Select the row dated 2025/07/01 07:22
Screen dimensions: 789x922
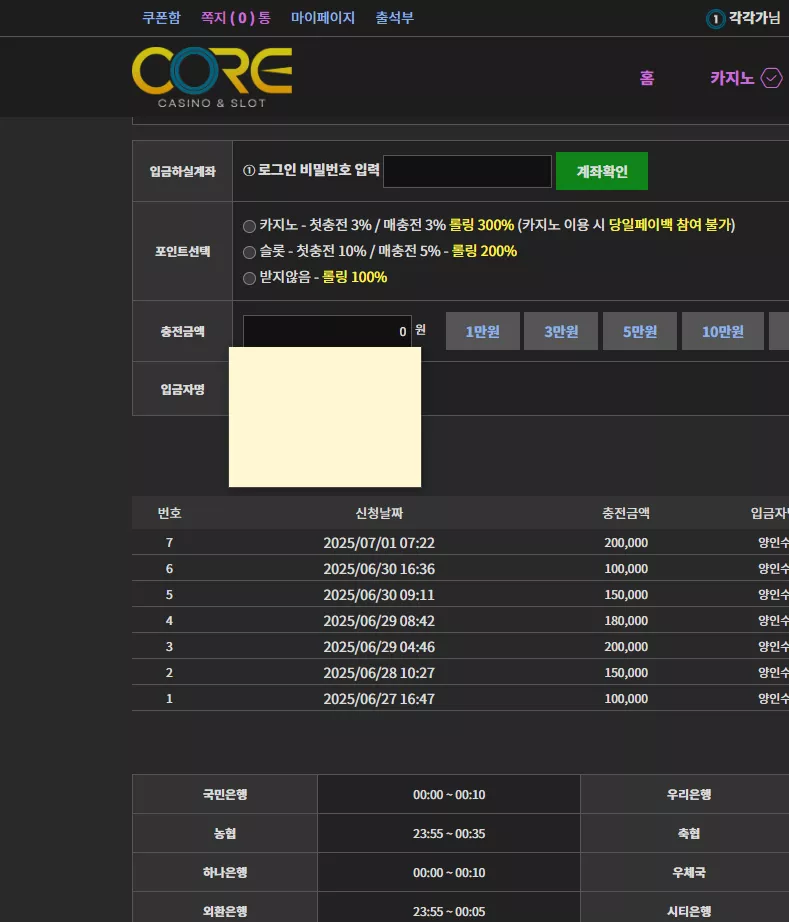tap(460, 542)
